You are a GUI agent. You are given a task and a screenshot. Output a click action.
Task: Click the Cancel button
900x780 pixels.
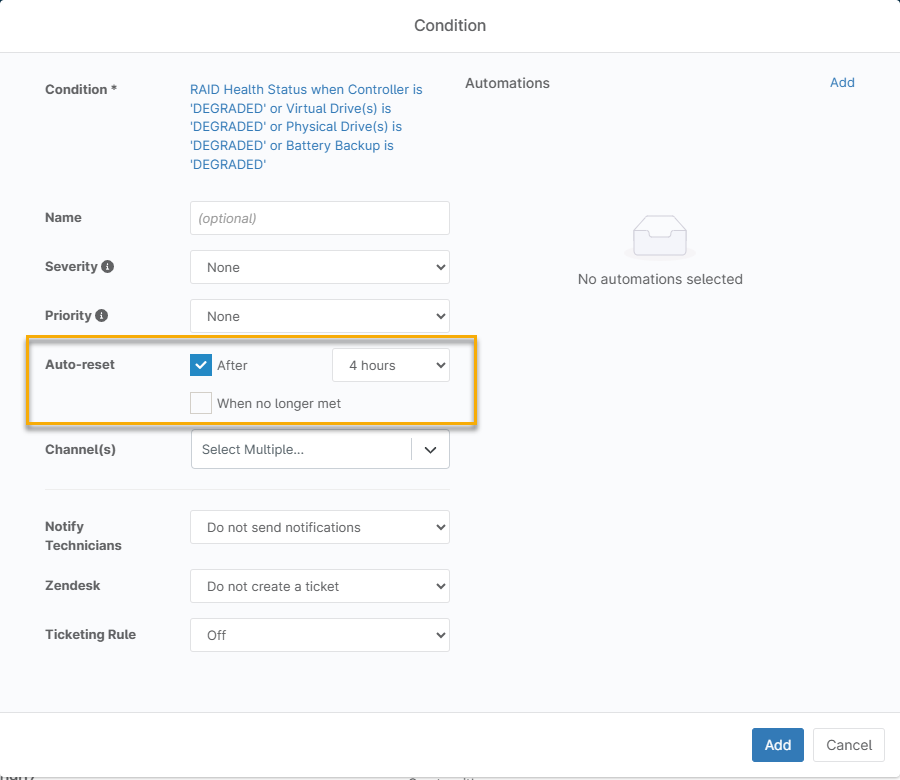(x=848, y=745)
